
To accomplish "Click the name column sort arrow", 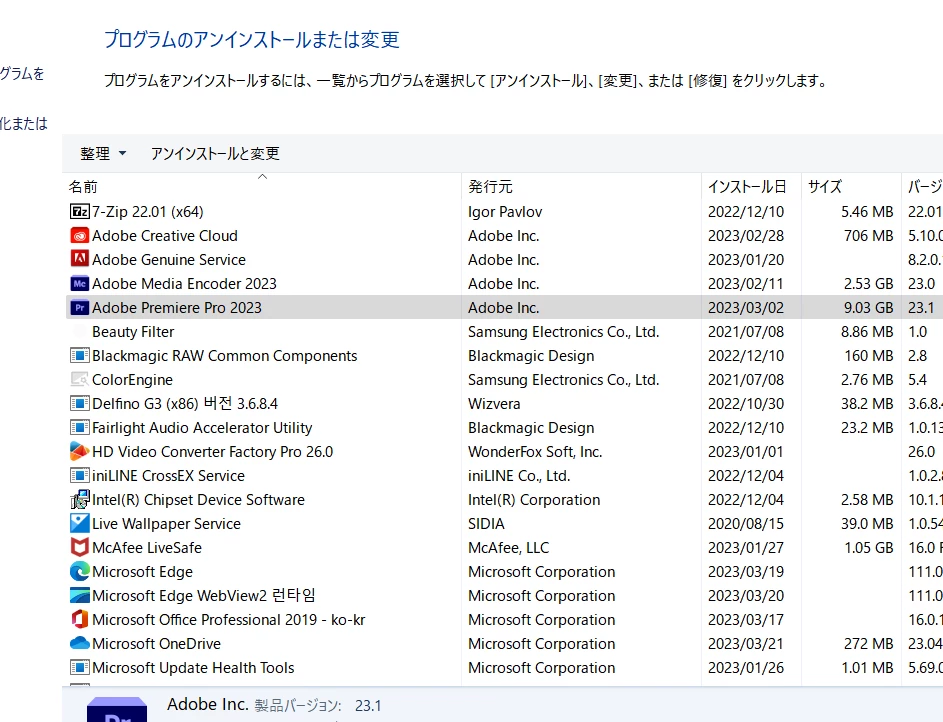I will [262, 177].
